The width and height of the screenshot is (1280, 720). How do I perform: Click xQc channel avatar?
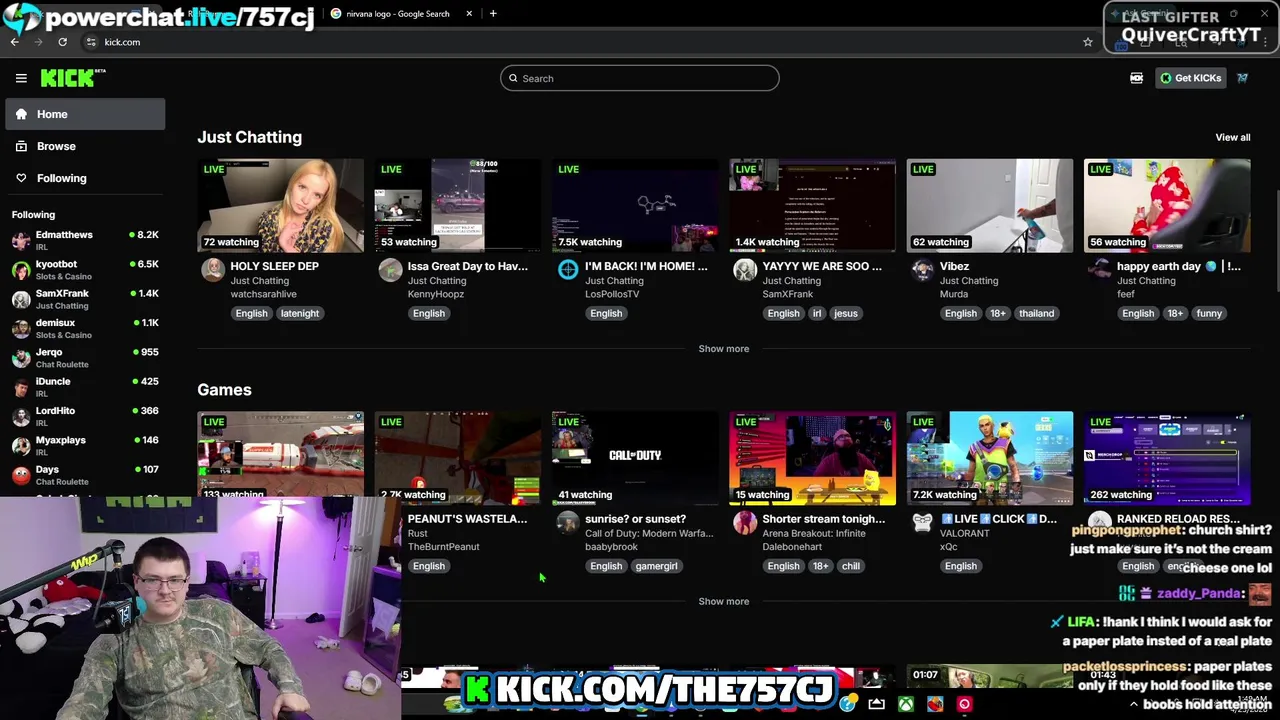pyautogui.click(x=922, y=523)
